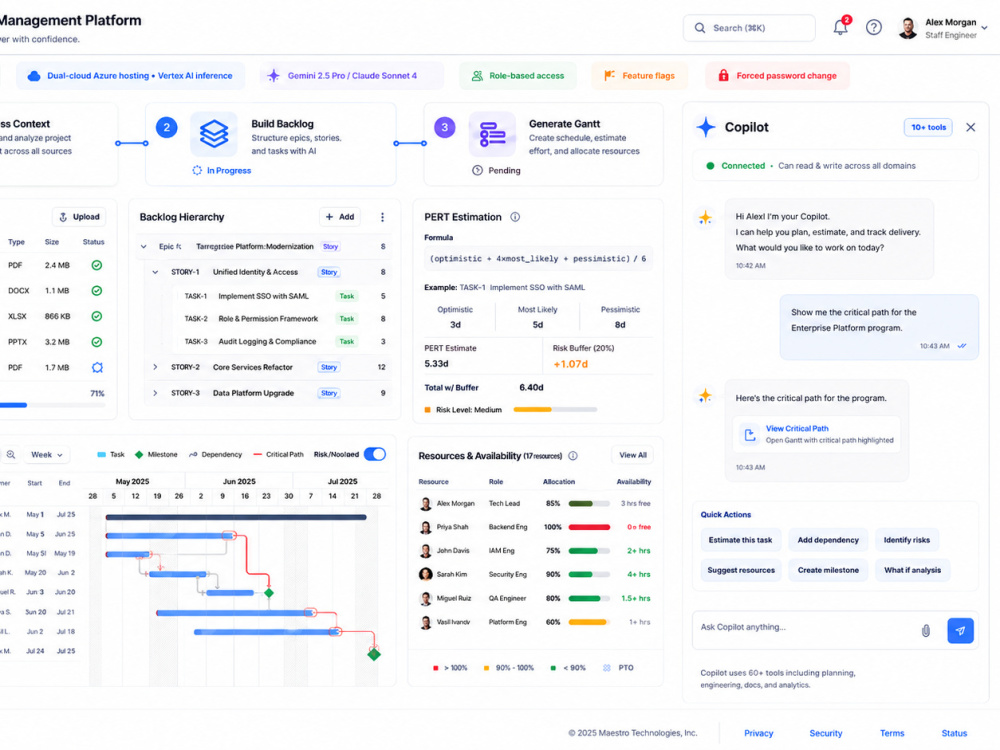
Task: Click the Critical Path legend item
Action: click(x=279, y=455)
